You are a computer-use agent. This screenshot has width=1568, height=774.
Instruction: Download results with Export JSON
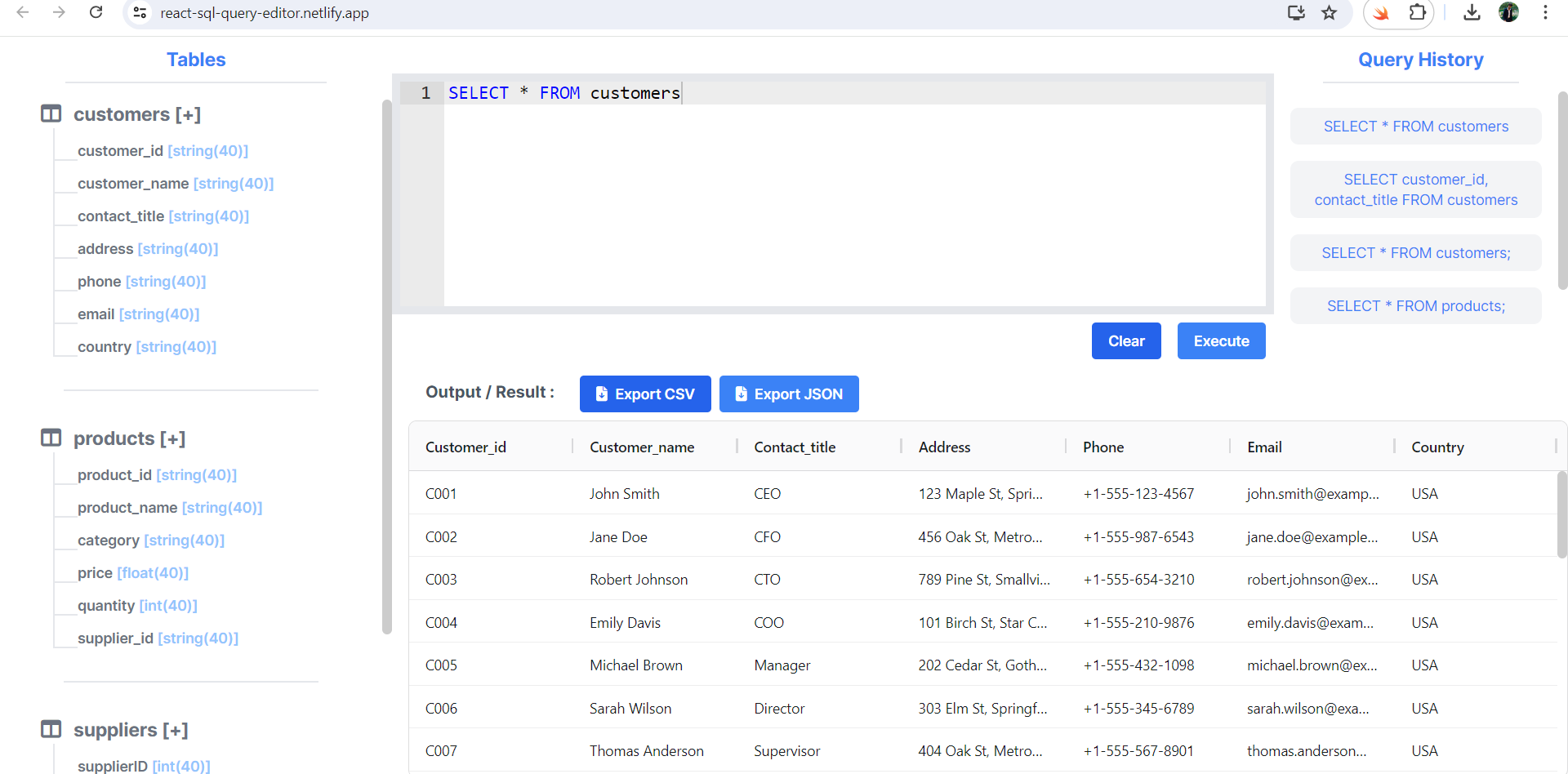(789, 394)
